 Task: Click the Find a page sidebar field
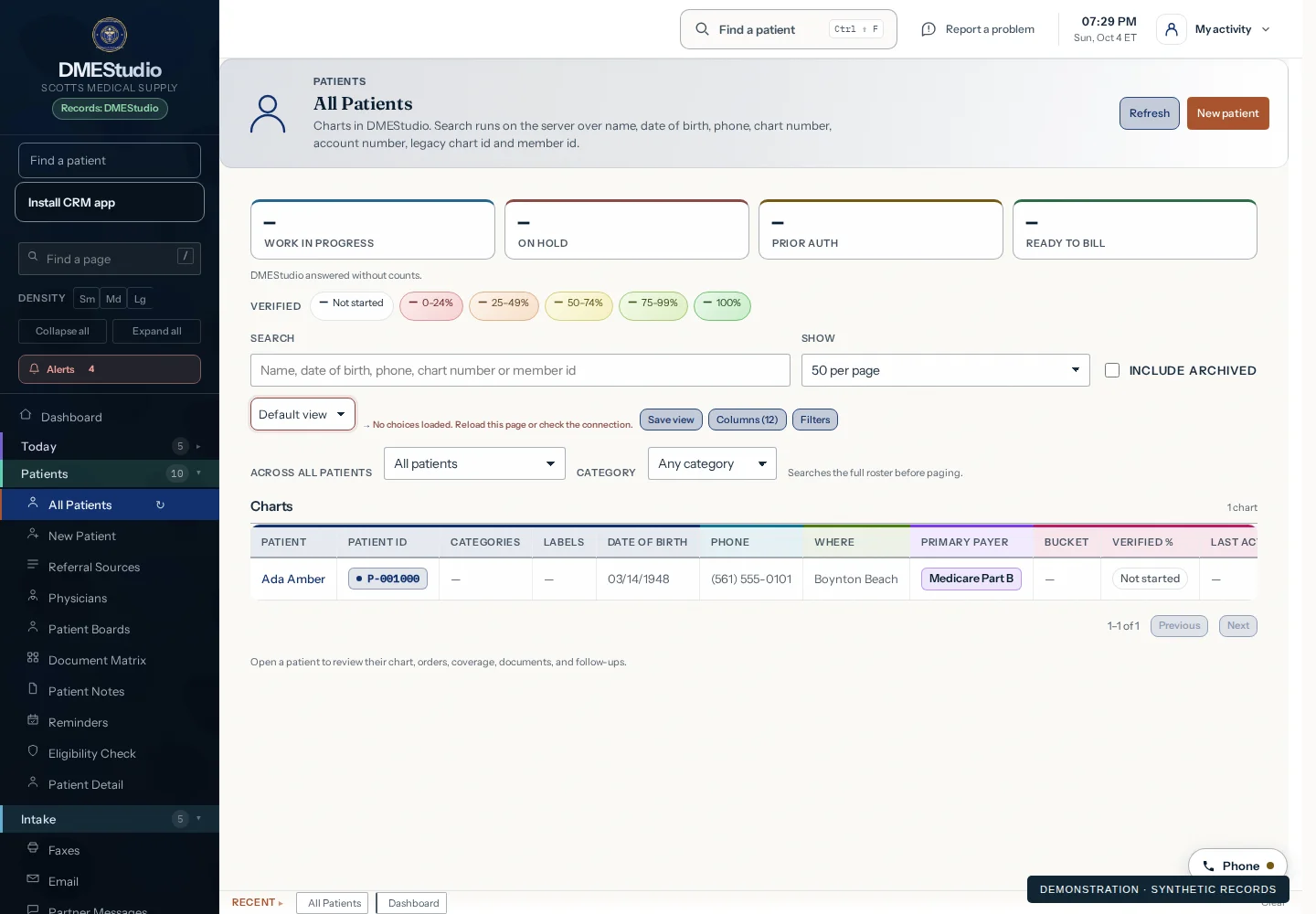[110, 259]
